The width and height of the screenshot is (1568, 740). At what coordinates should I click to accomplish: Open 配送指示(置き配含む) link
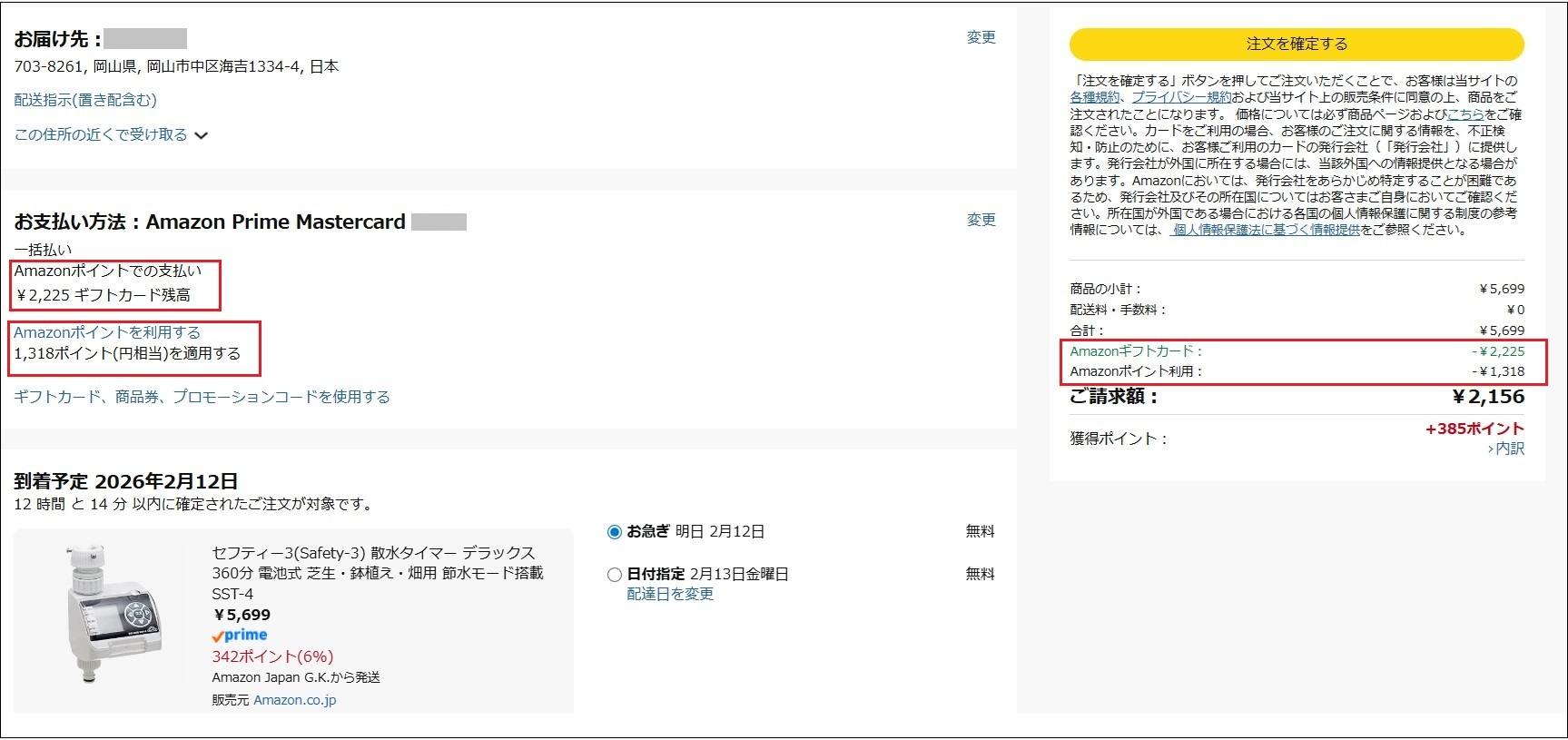[x=85, y=100]
